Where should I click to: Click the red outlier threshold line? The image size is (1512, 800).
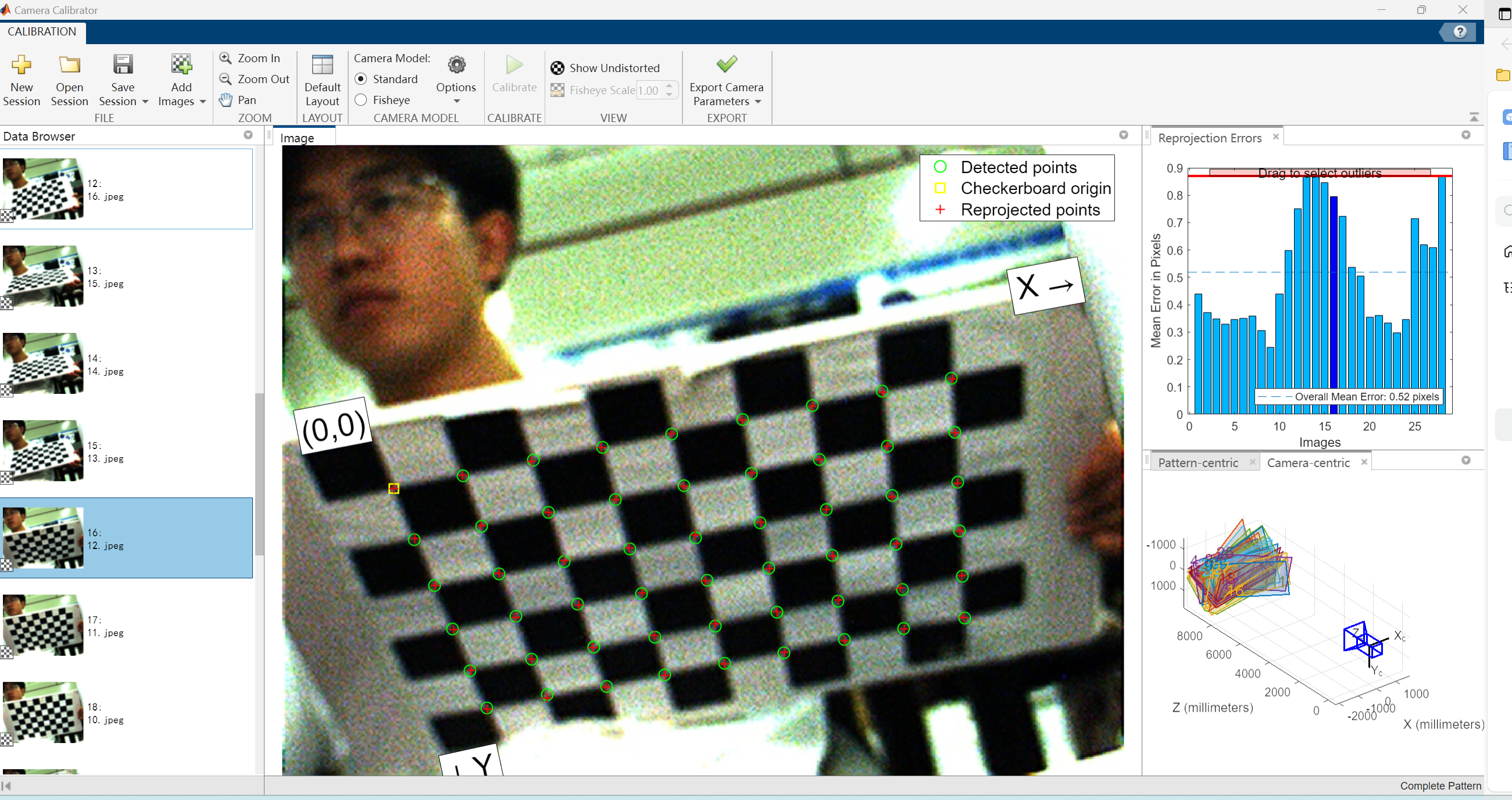(1198, 175)
